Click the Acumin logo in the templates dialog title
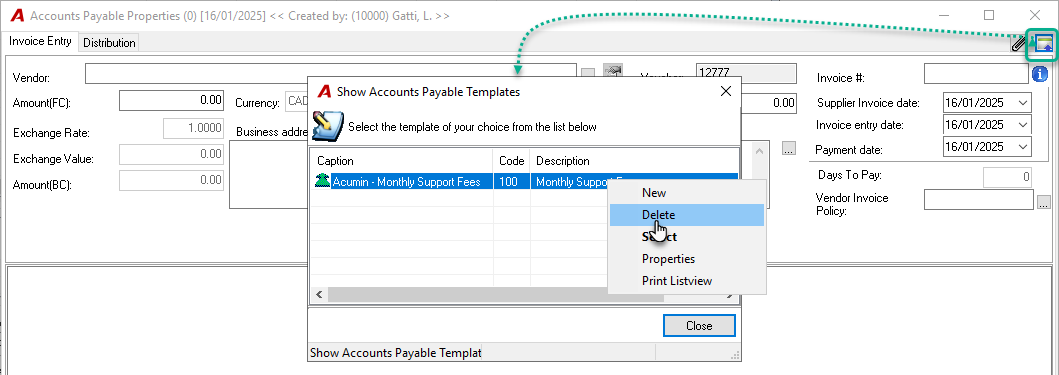 click(325, 92)
